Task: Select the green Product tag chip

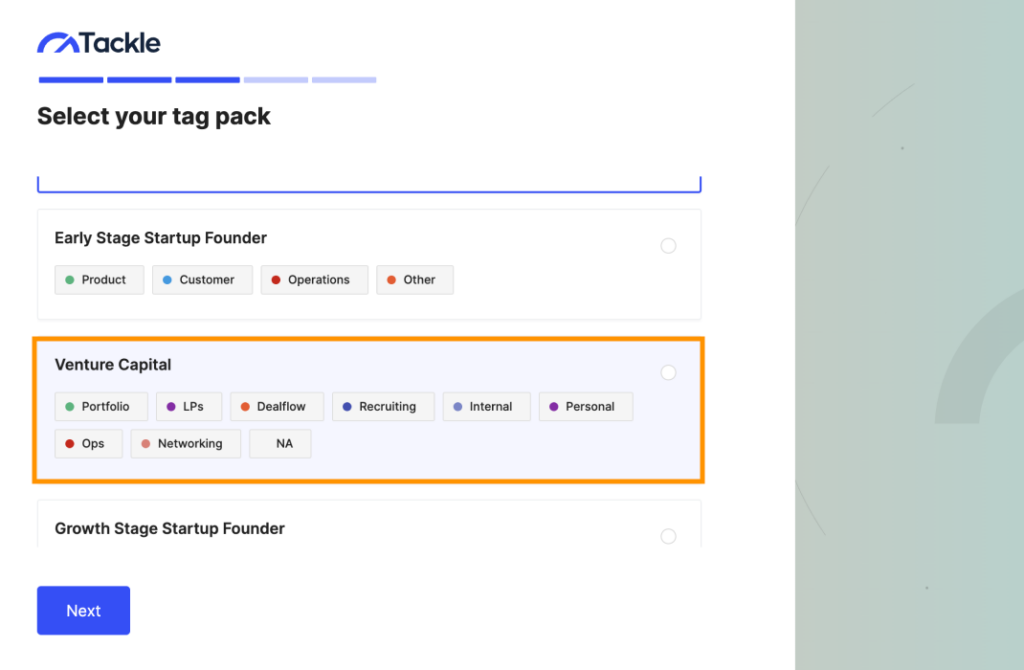Action: coord(99,279)
